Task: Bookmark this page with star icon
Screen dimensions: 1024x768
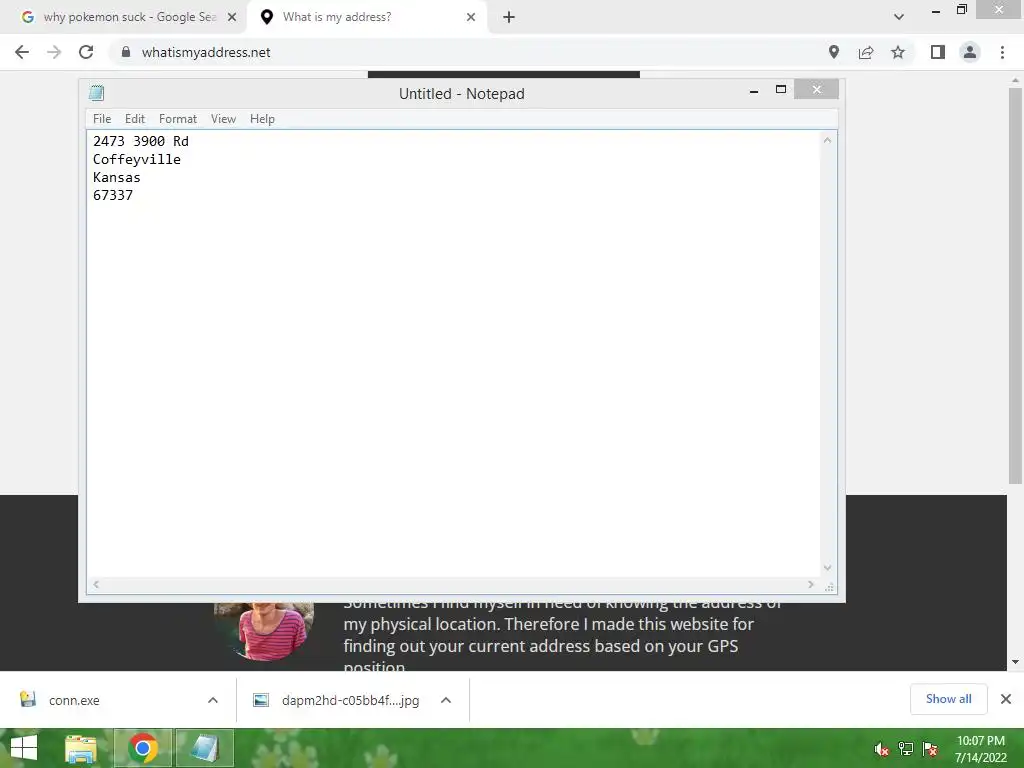Action: point(898,52)
